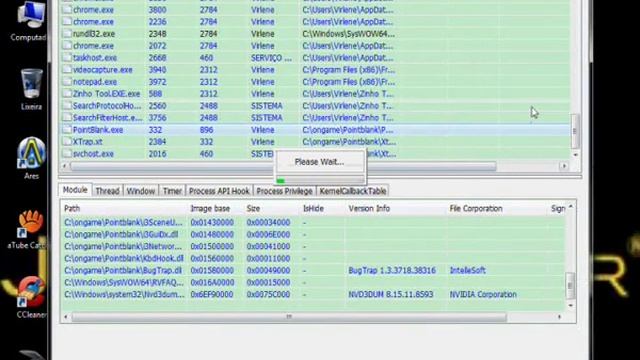
Task: Click the BugTrap 1.3.3718.38316 version cell
Action: (x=392, y=270)
